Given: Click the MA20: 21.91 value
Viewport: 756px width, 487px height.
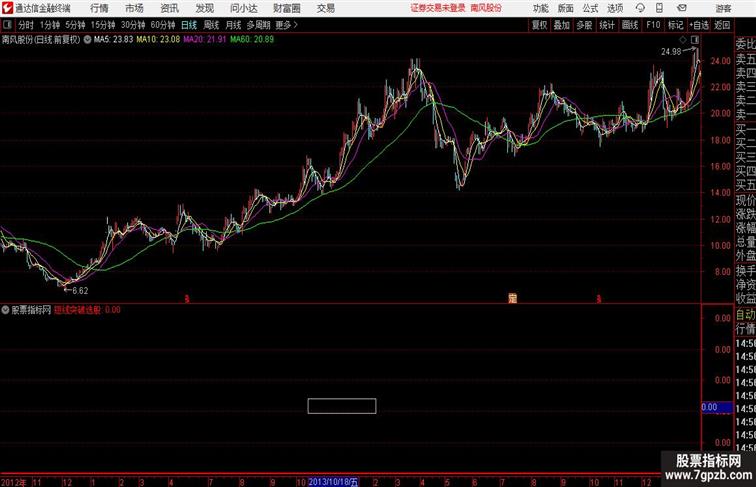Looking at the screenshot, I should pyautogui.click(x=204, y=40).
